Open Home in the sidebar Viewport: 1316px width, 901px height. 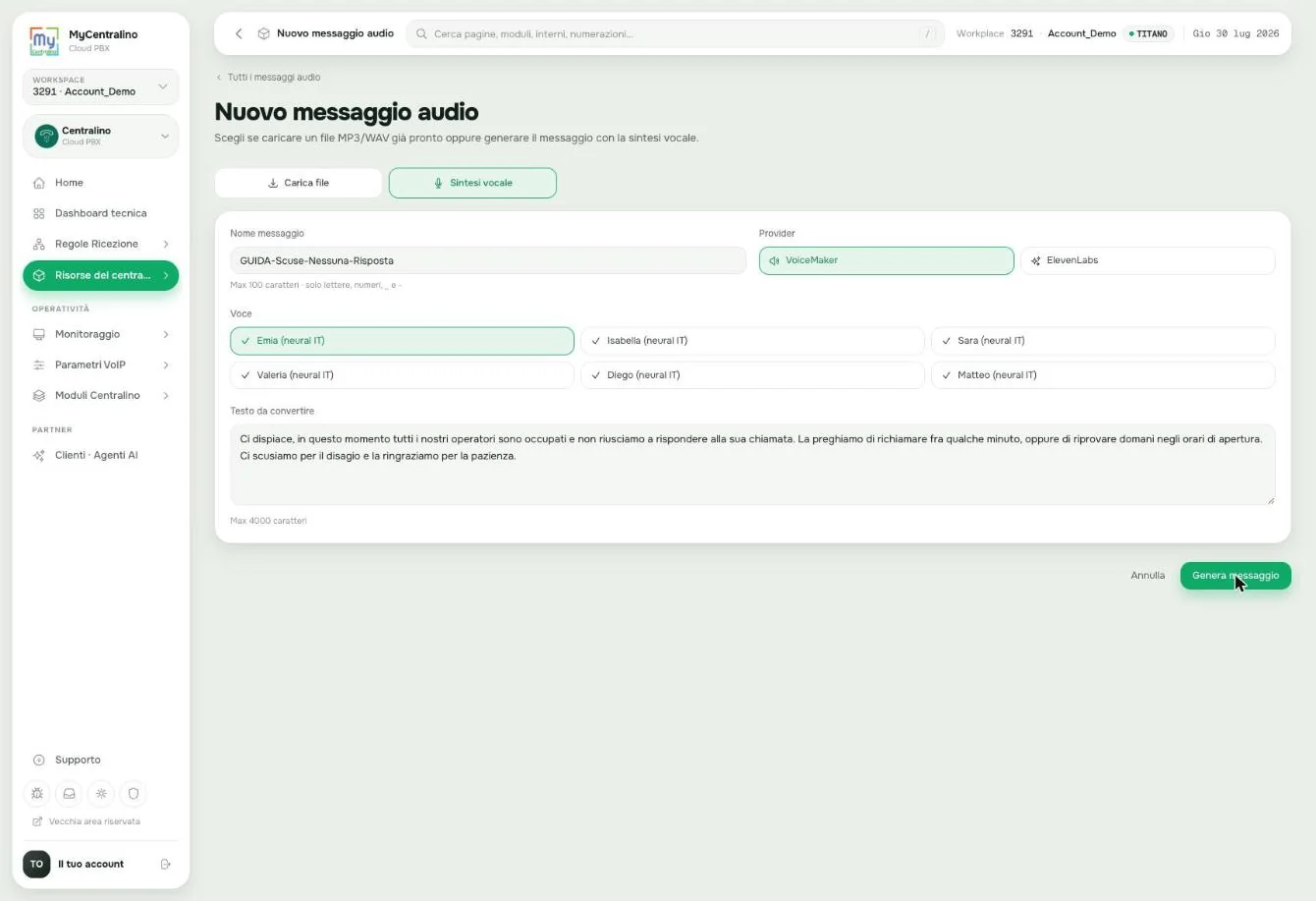click(100, 183)
